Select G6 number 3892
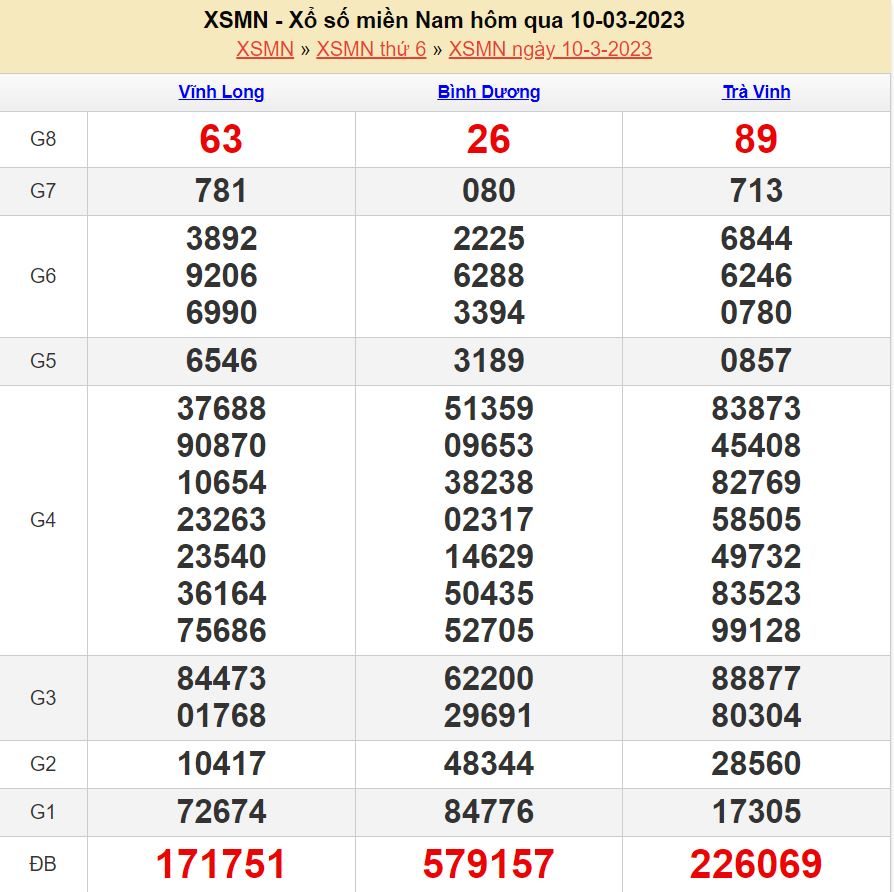Viewport: 894px width, 892px height. 221,238
